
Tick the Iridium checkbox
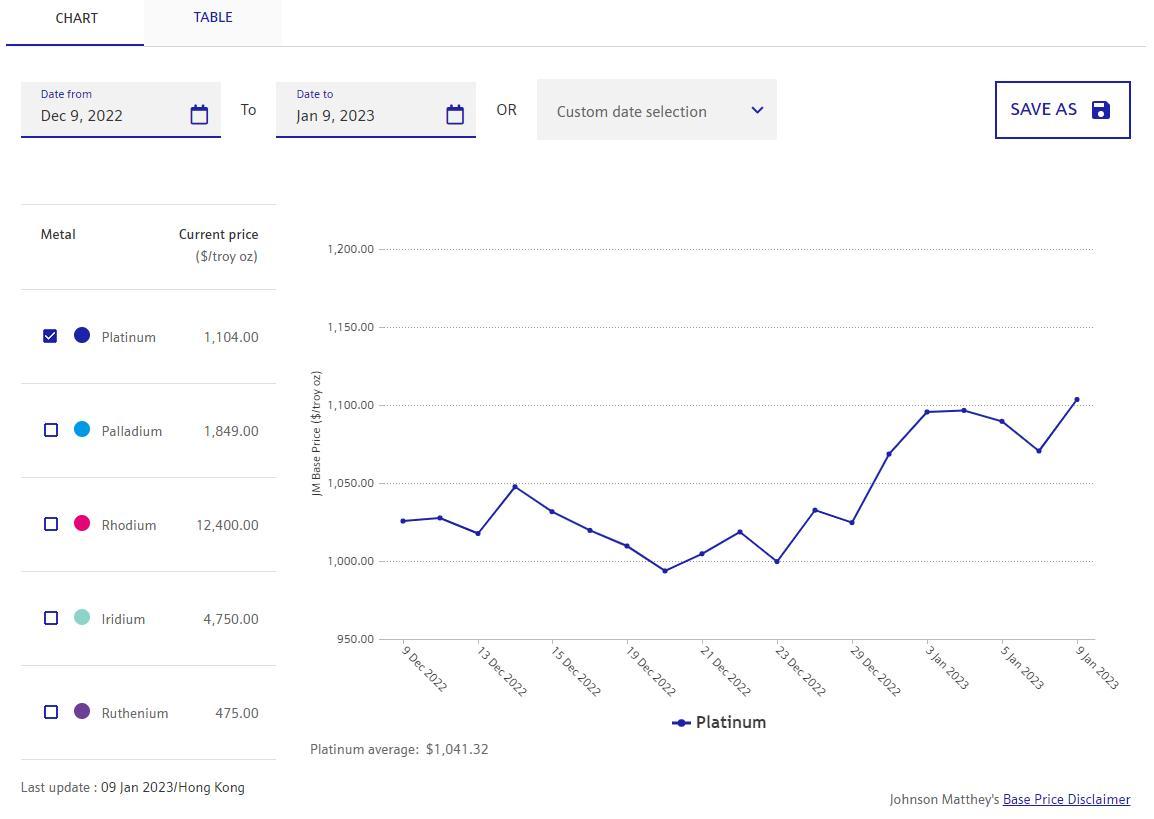point(51,618)
